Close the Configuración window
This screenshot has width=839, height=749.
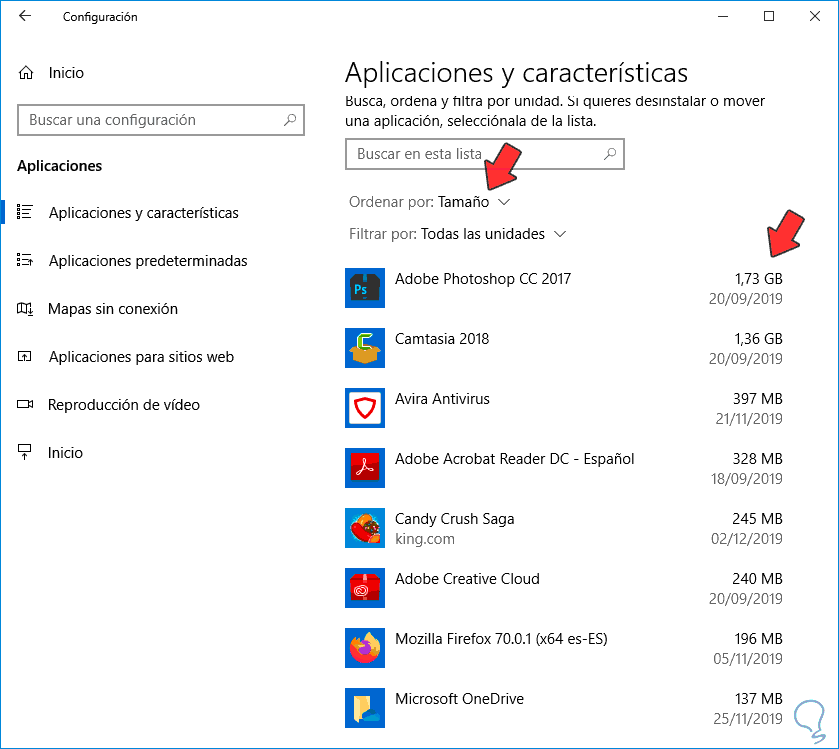(815, 17)
